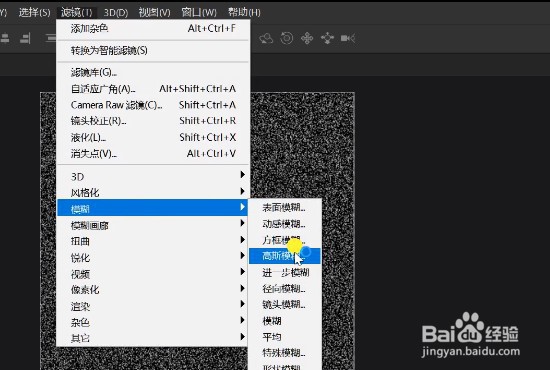Open 液化(L) liquify filter
550x370 pixels.
[x=153, y=137]
